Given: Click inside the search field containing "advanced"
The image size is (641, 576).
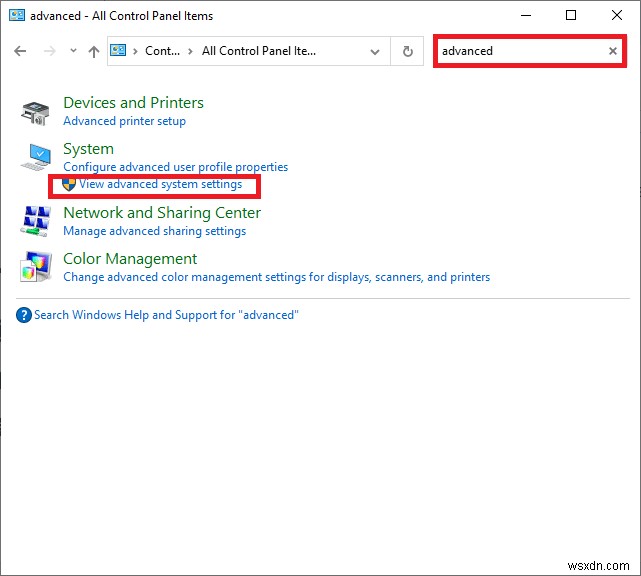Looking at the screenshot, I should (x=520, y=51).
